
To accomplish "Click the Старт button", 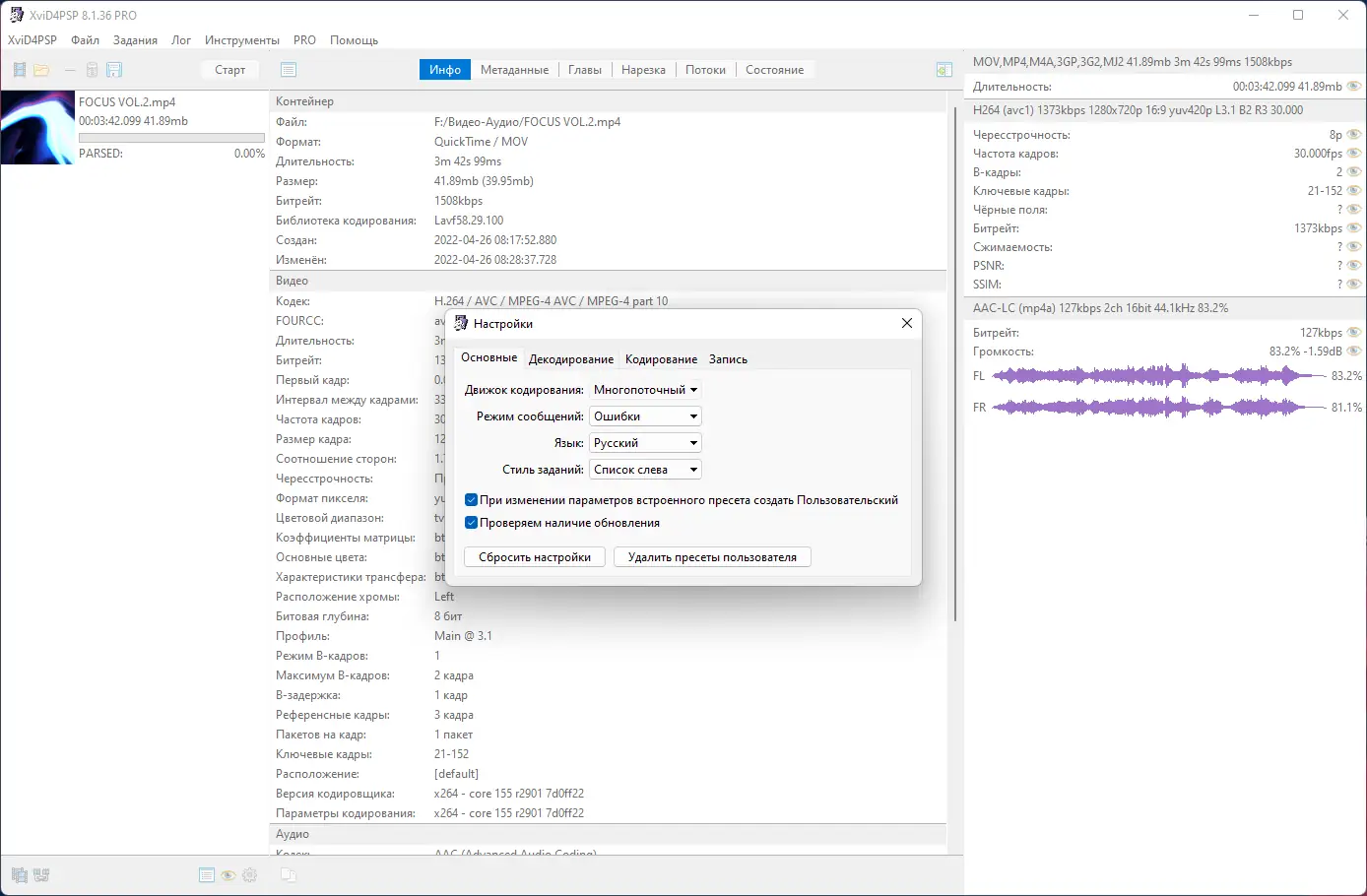I will (x=230, y=70).
